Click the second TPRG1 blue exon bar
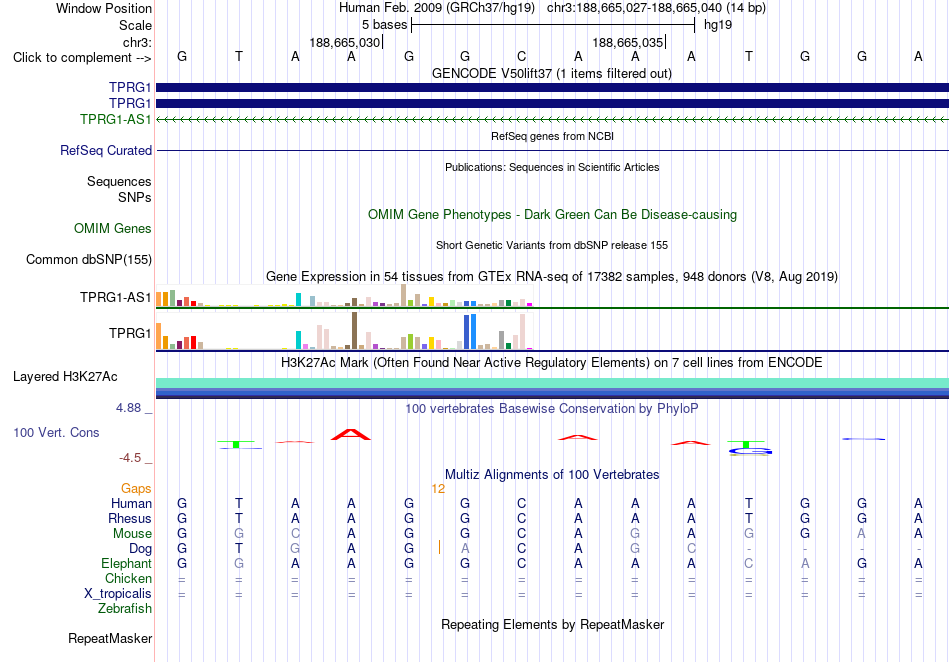This screenshot has height=662, width=950. [x=552, y=104]
